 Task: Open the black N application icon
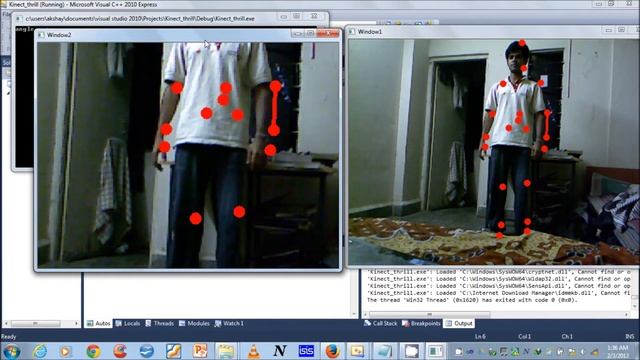[280, 351]
